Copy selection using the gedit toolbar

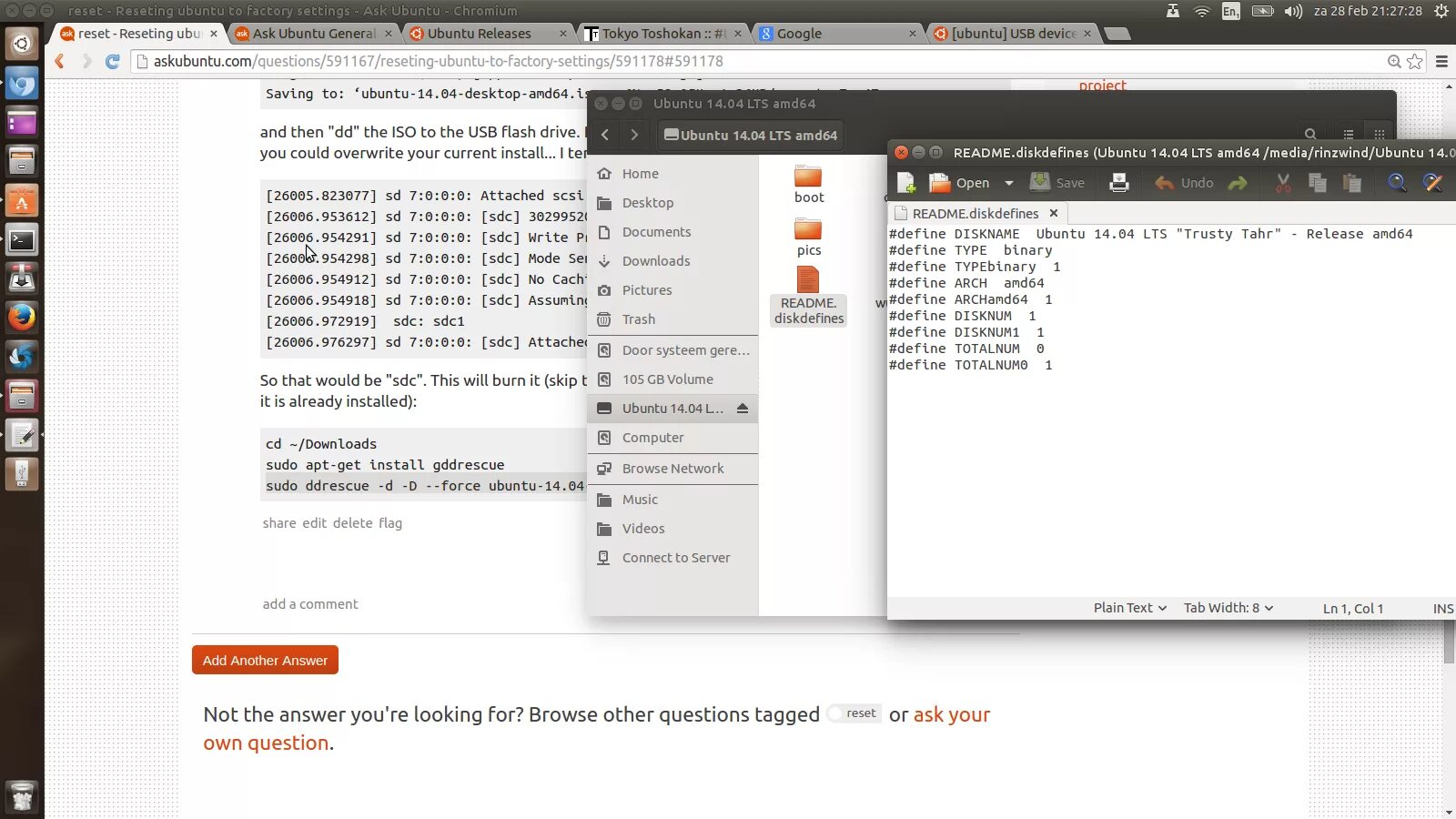coord(1318,183)
